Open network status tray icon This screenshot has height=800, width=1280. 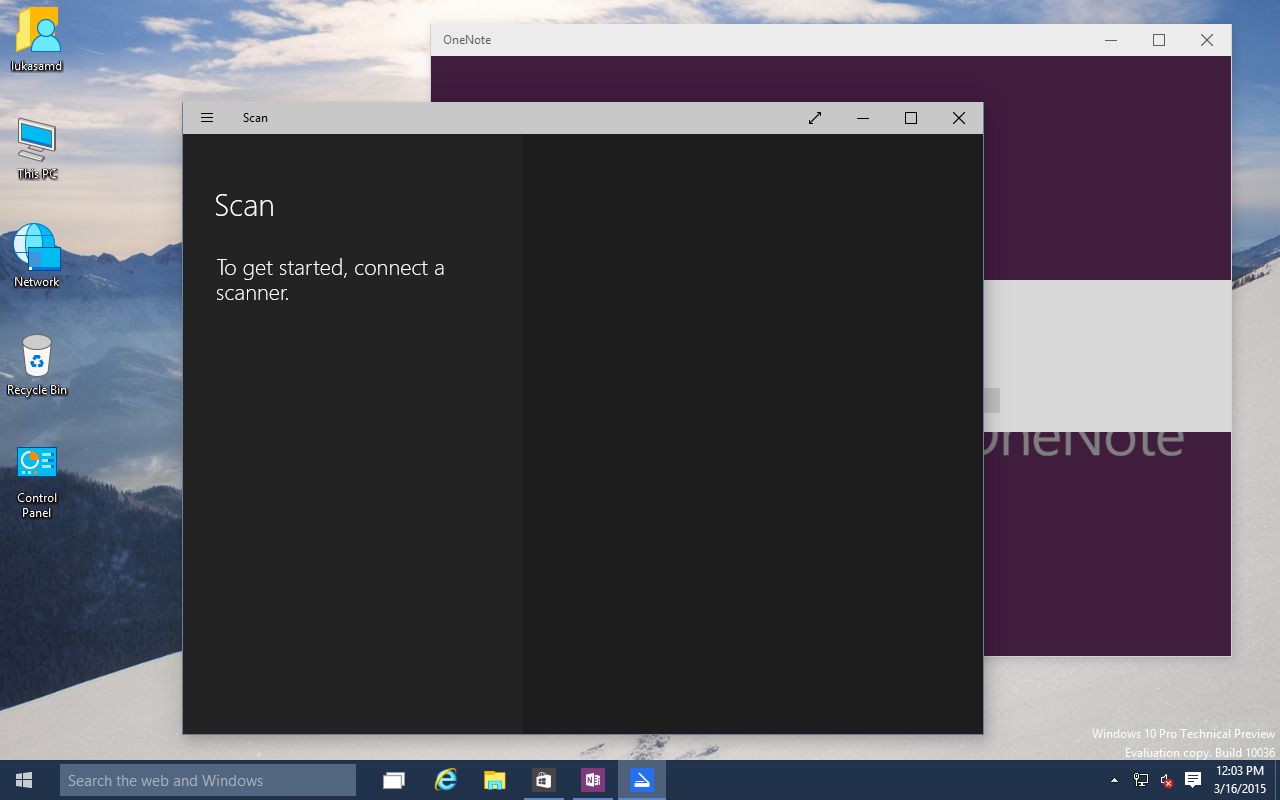[x=1140, y=780]
